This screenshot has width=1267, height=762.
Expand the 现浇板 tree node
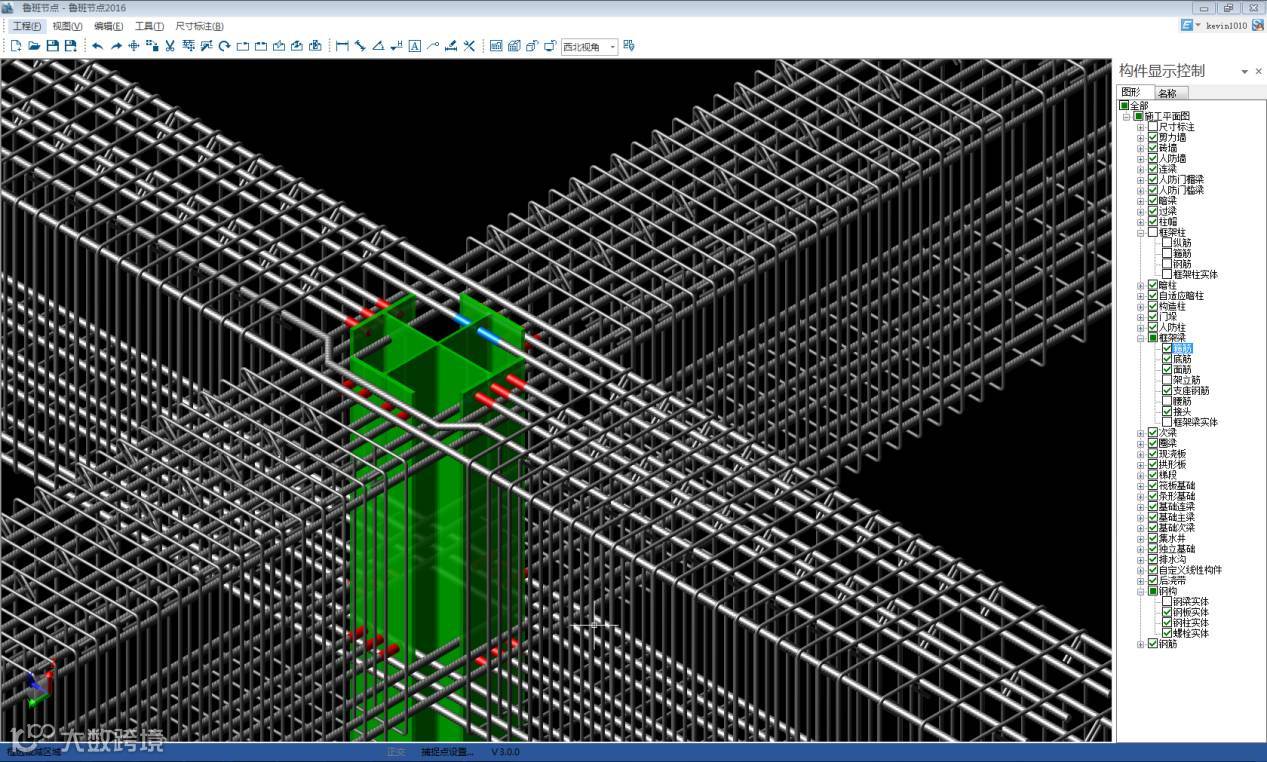[x=1140, y=454]
